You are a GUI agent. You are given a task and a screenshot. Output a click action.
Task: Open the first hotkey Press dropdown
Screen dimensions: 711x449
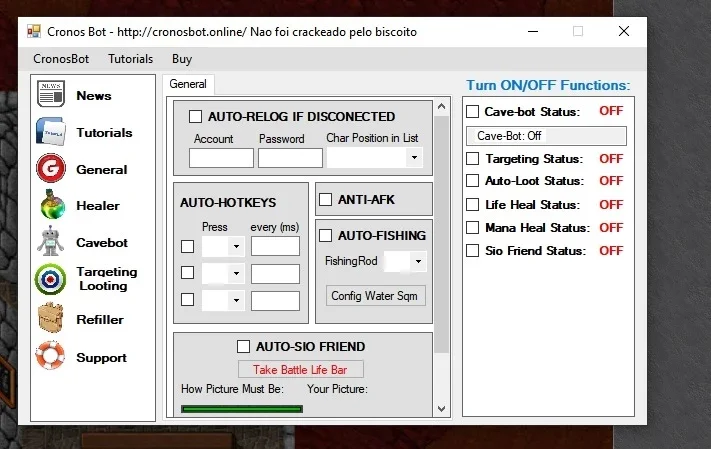pos(223,246)
